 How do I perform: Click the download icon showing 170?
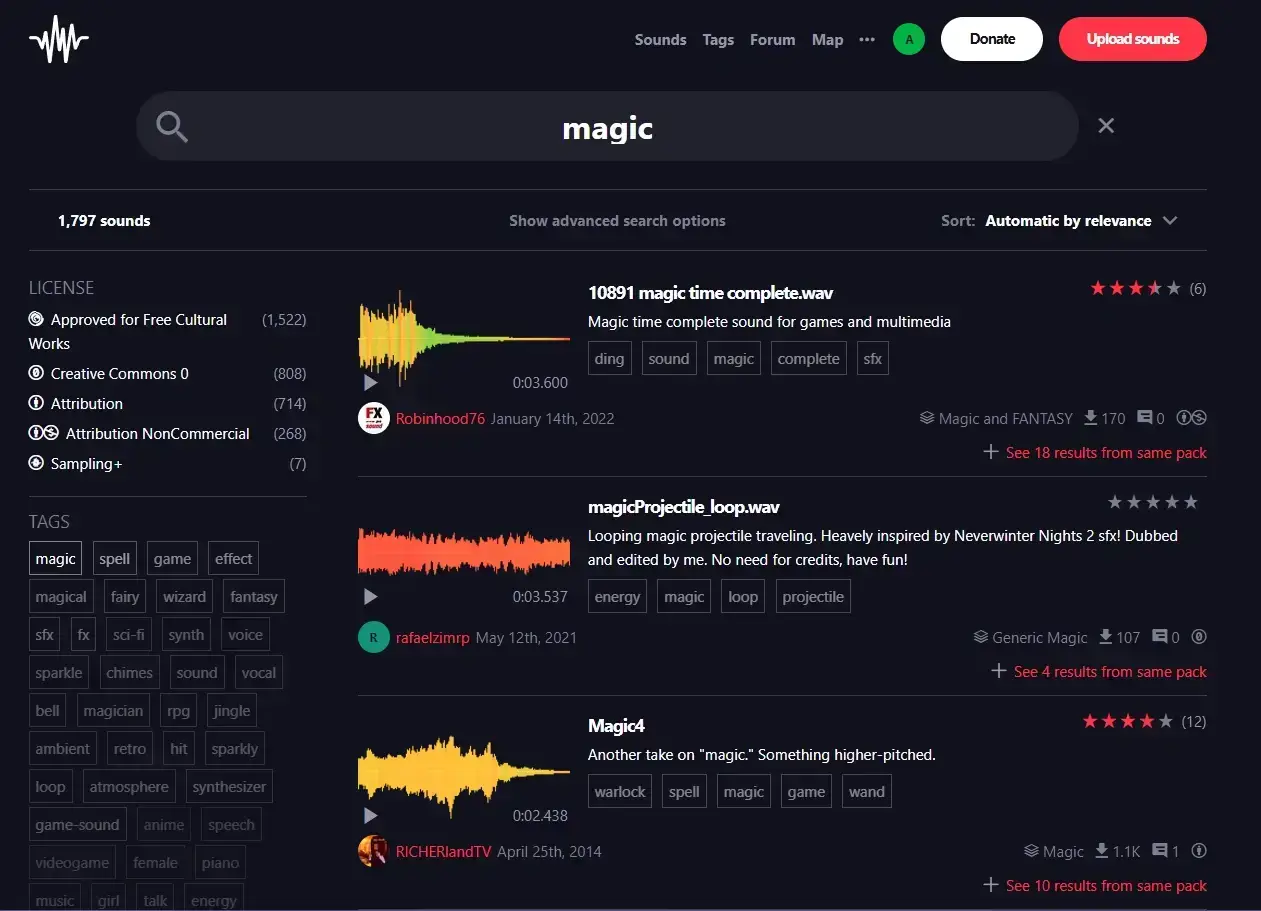[x=1091, y=418]
